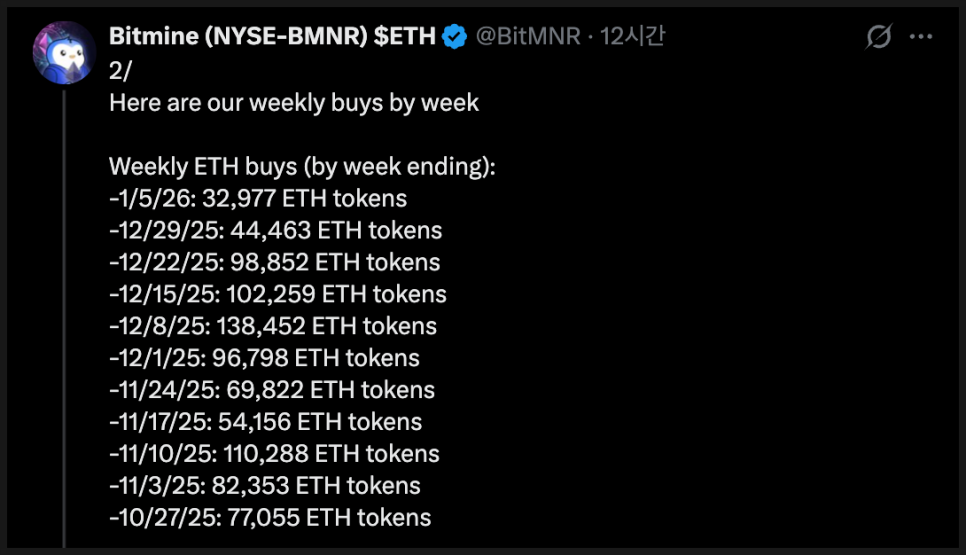Click the Grok explain-post icon
Image resolution: width=966 pixels, height=555 pixels.
(x=878, y=38)
